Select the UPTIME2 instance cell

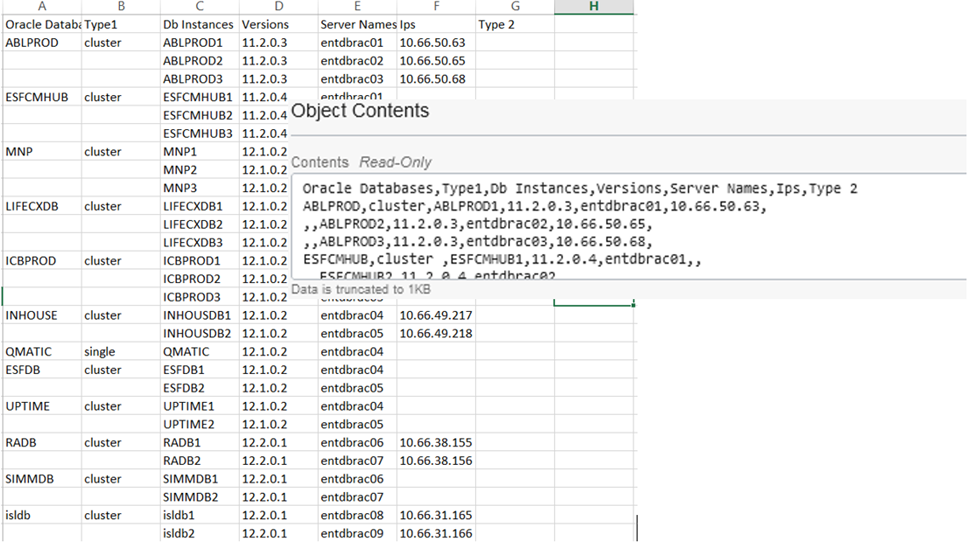200,424
